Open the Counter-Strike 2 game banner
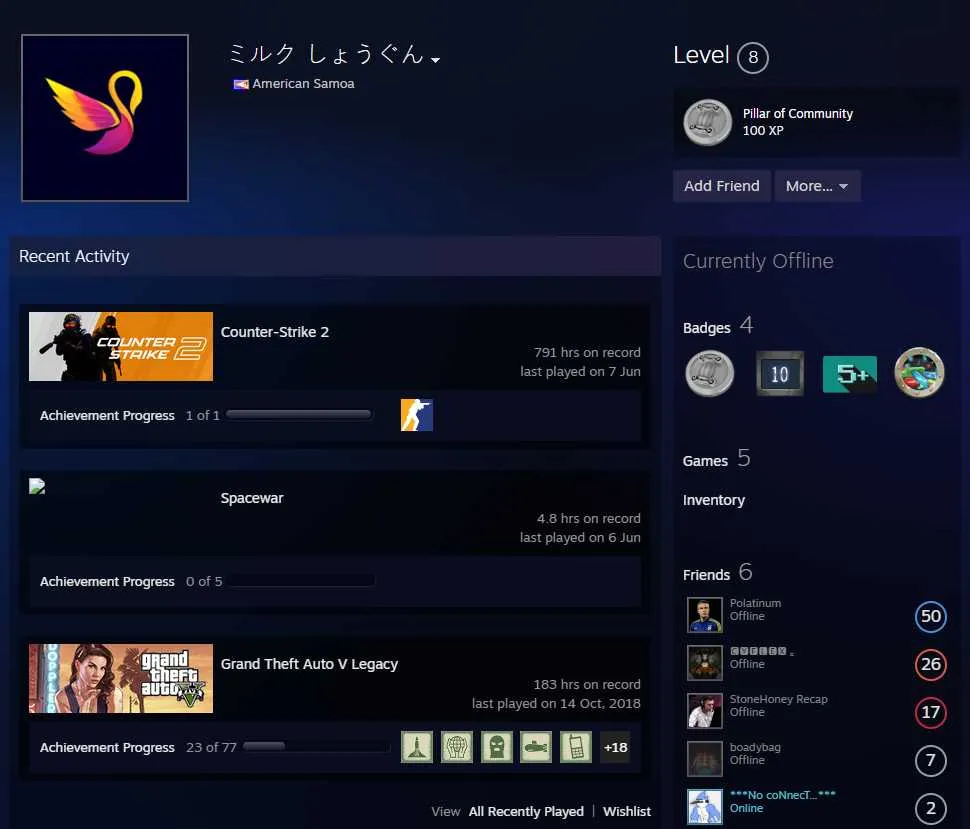This screenshot has height=829, width=970. (121, 346)
